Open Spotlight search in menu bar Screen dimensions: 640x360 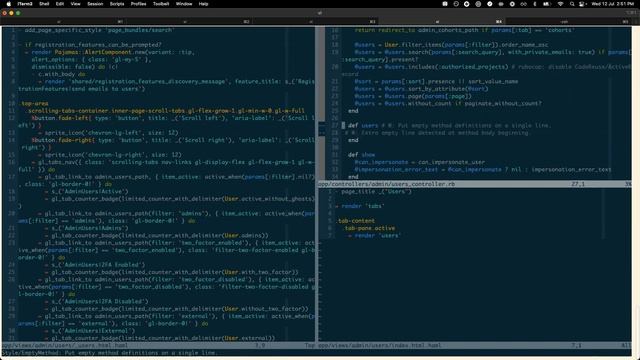(x=572, y=4)
